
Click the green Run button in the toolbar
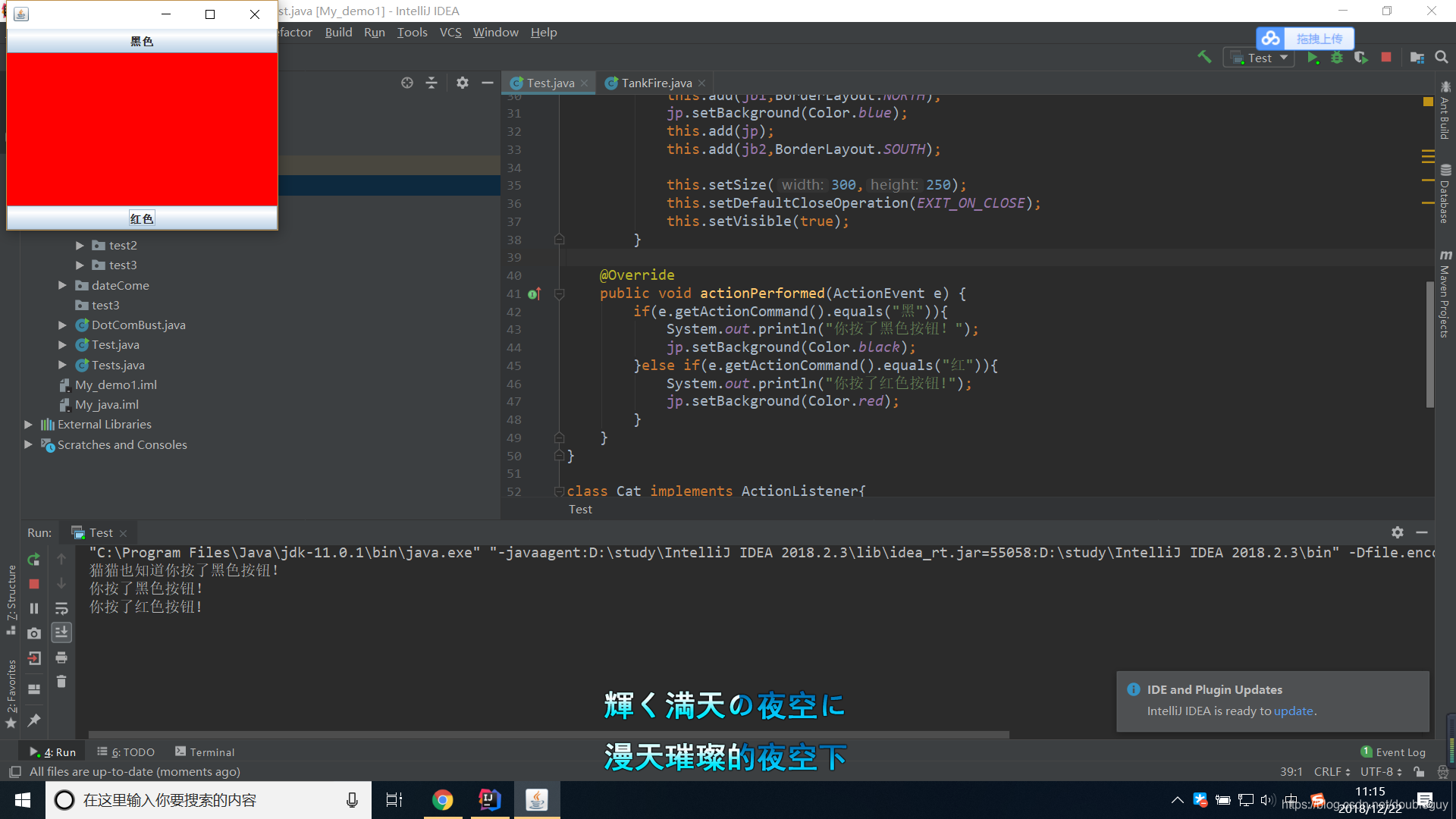coord(1313,58)
